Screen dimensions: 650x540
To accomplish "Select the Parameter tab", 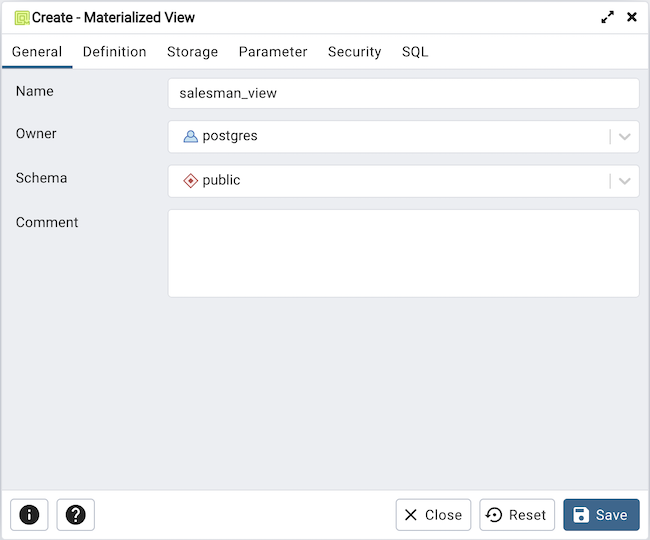I will coord(273,52).
